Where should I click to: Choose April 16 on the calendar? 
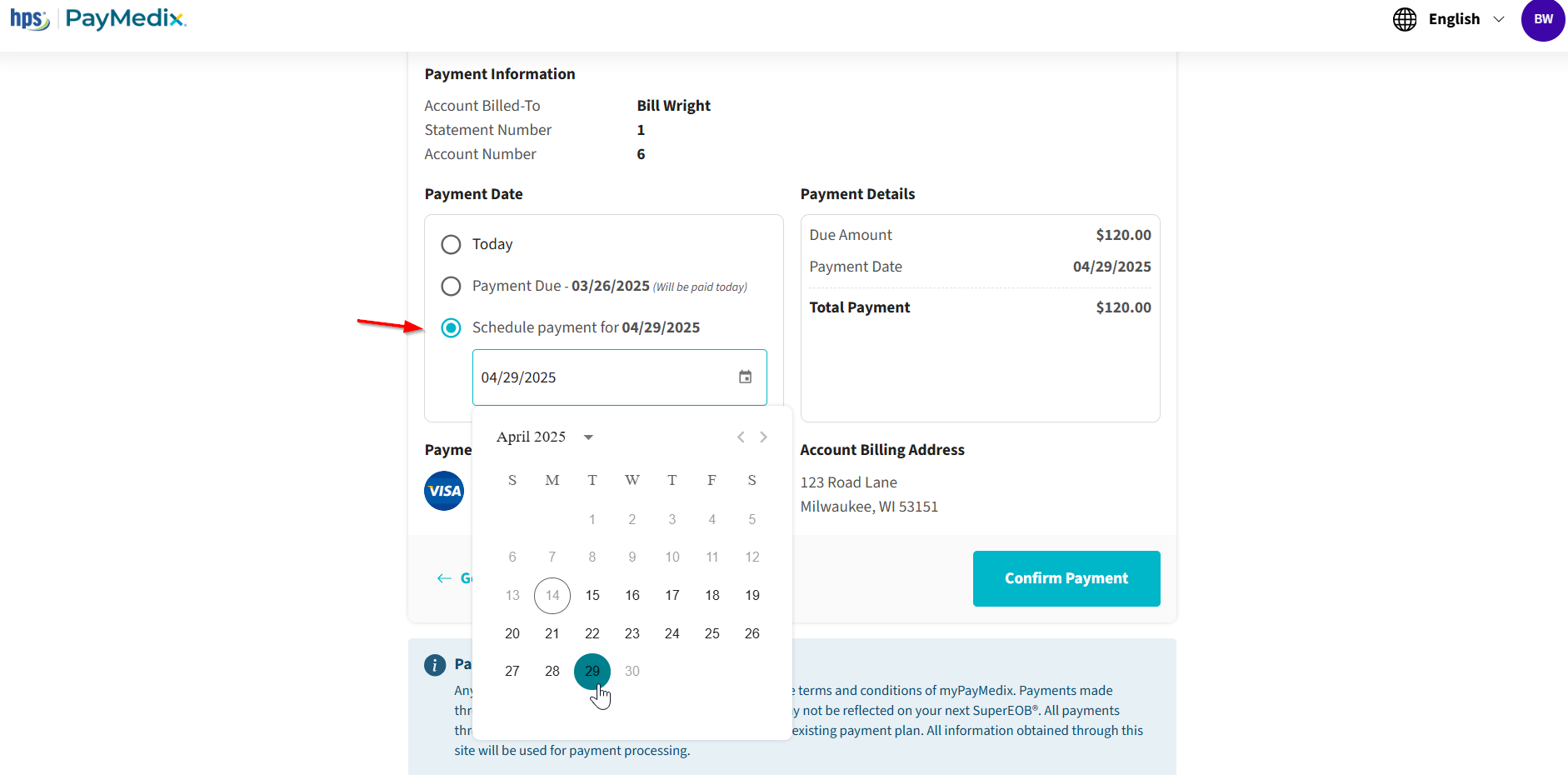(632, 595)
